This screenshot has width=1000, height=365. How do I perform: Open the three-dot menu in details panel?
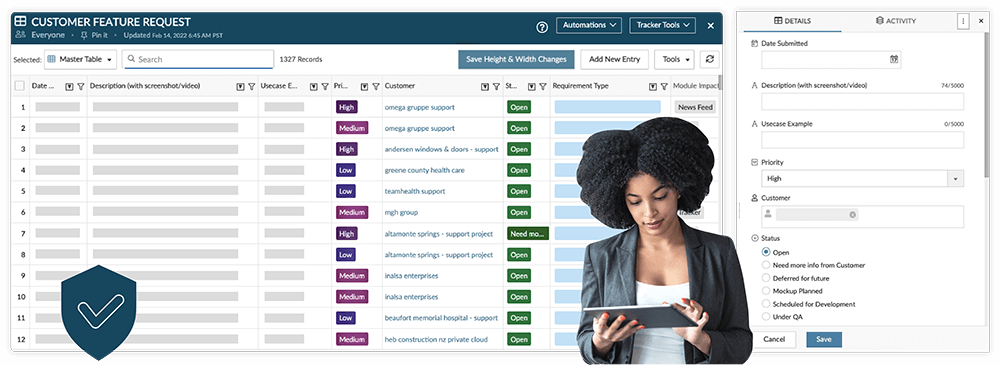coord(962,21)
